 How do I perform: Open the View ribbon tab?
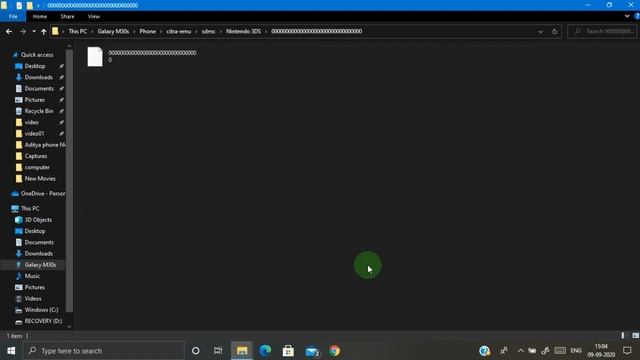(x=93, y=16)
